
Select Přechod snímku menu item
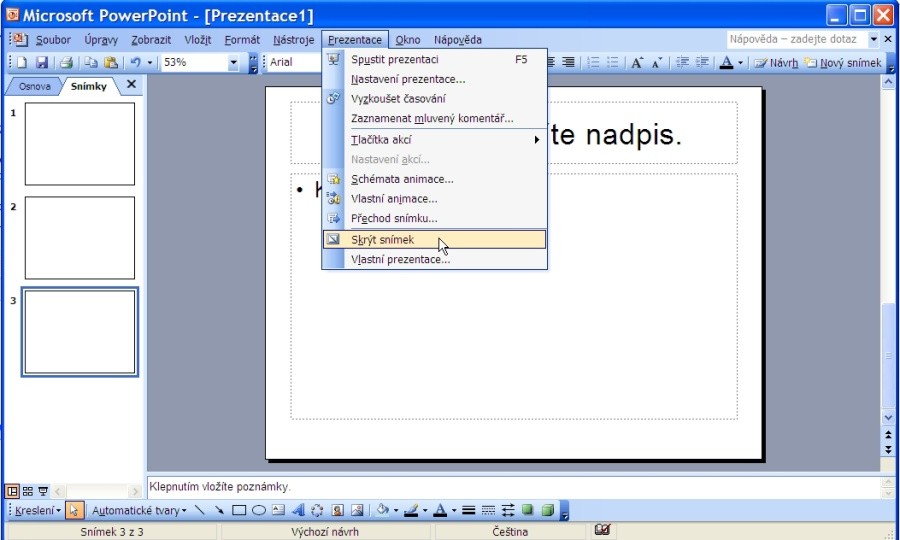[x=435, y=218]
